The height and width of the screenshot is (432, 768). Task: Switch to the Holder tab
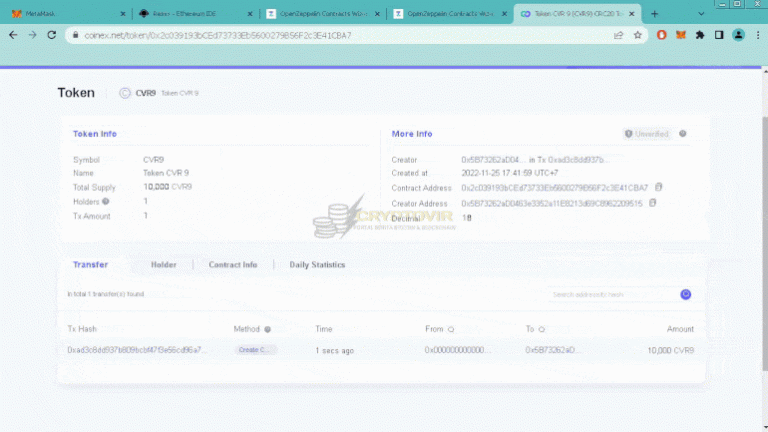163,265
